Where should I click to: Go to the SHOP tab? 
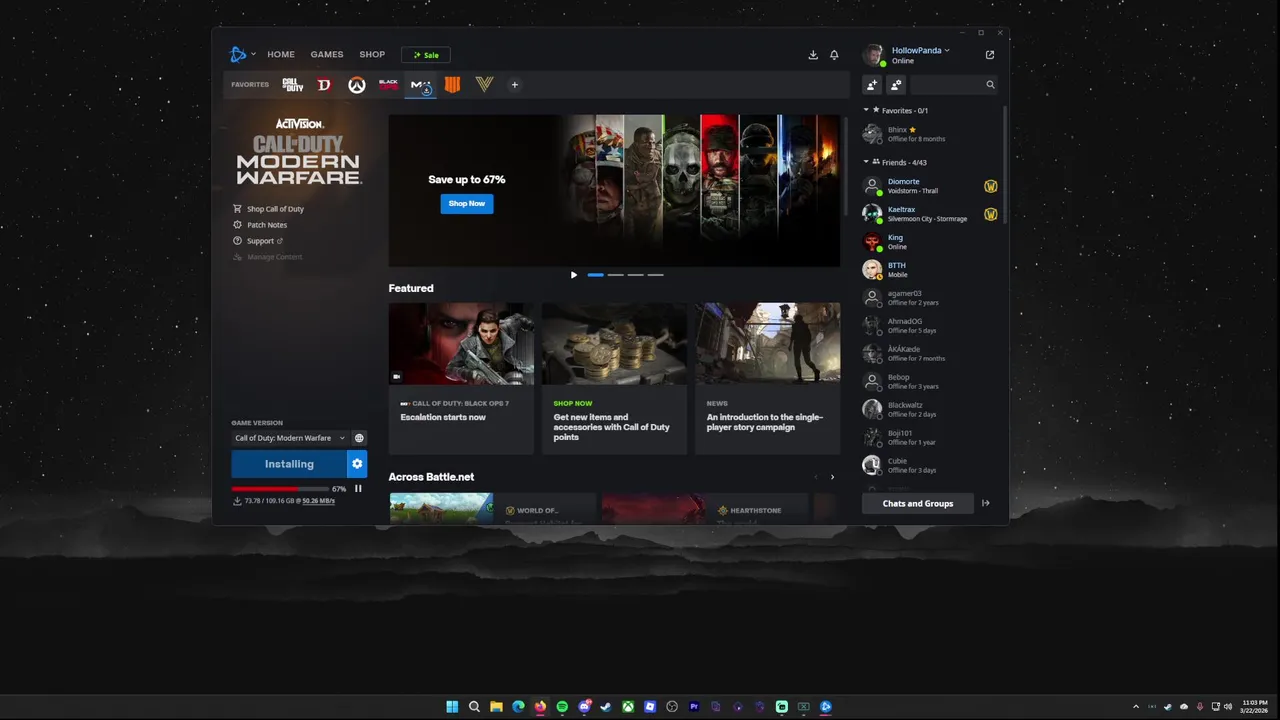point(372,55)
